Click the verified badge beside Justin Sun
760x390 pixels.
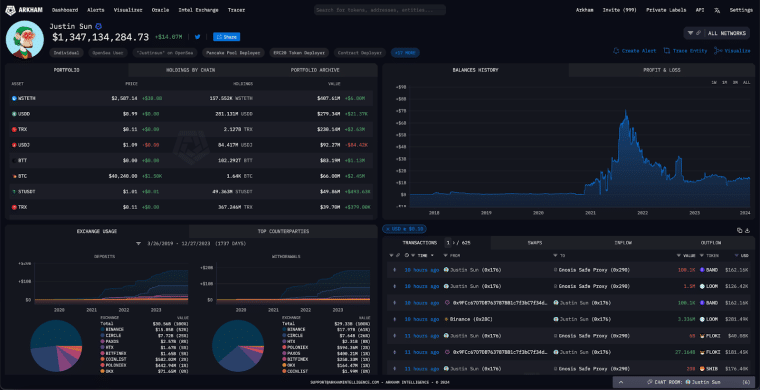click(x=98, y=26)
